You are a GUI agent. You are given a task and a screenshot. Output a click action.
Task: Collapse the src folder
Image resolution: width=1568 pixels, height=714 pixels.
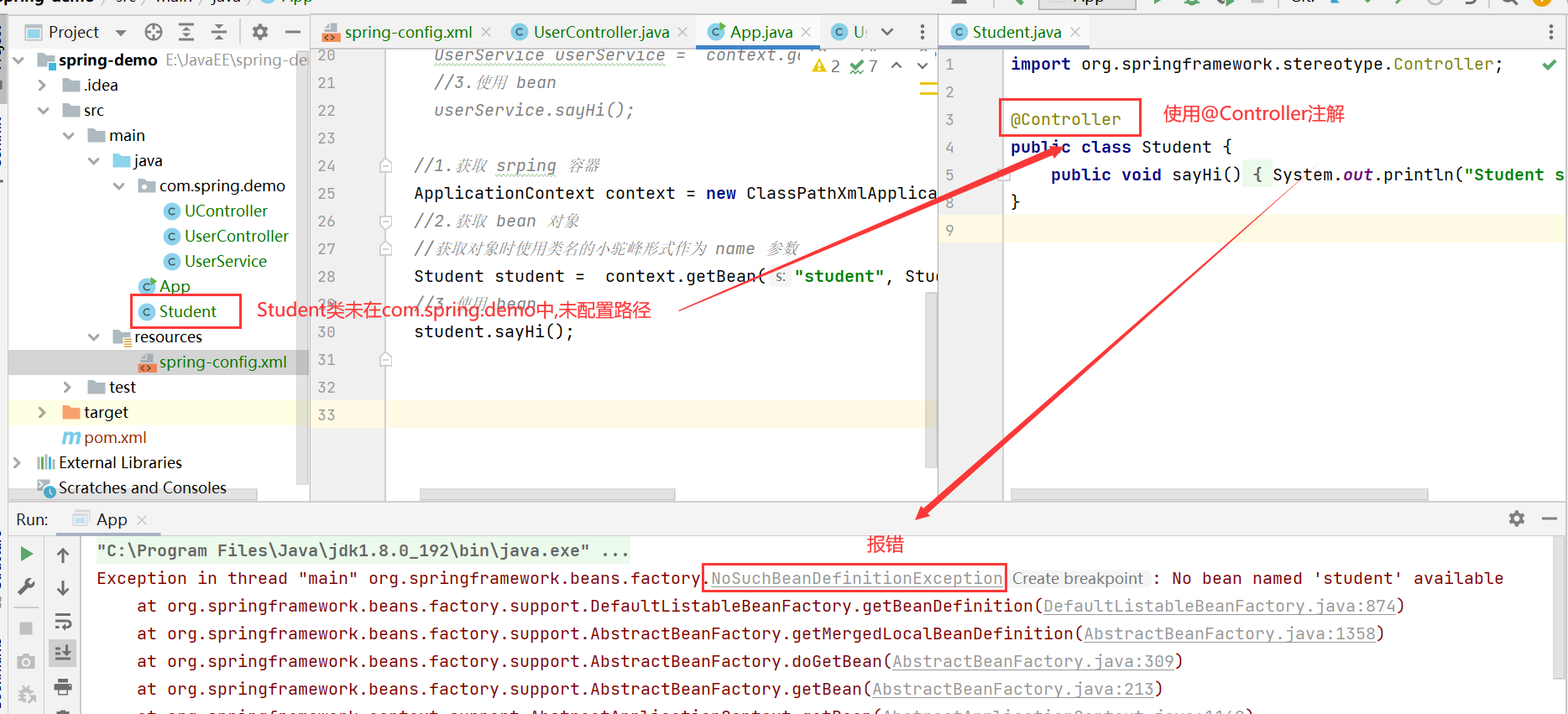pos(43,111)
